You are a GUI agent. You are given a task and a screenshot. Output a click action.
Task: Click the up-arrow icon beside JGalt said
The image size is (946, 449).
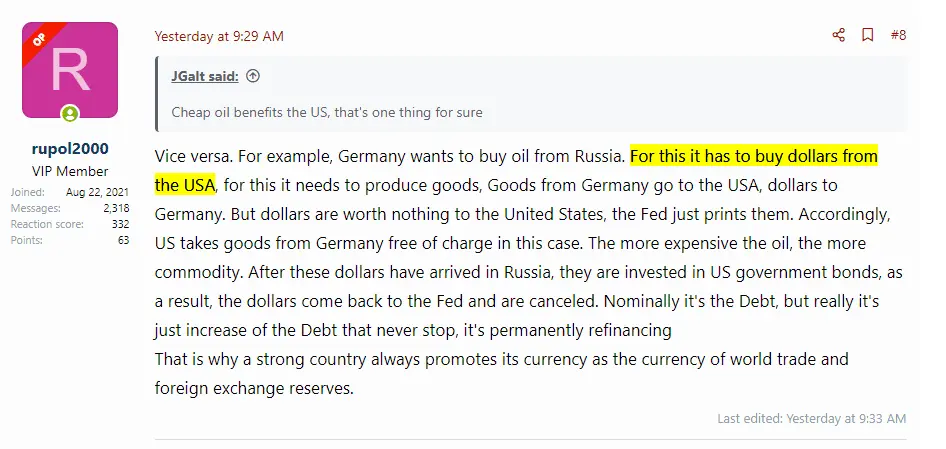click(x=253, y=76)
